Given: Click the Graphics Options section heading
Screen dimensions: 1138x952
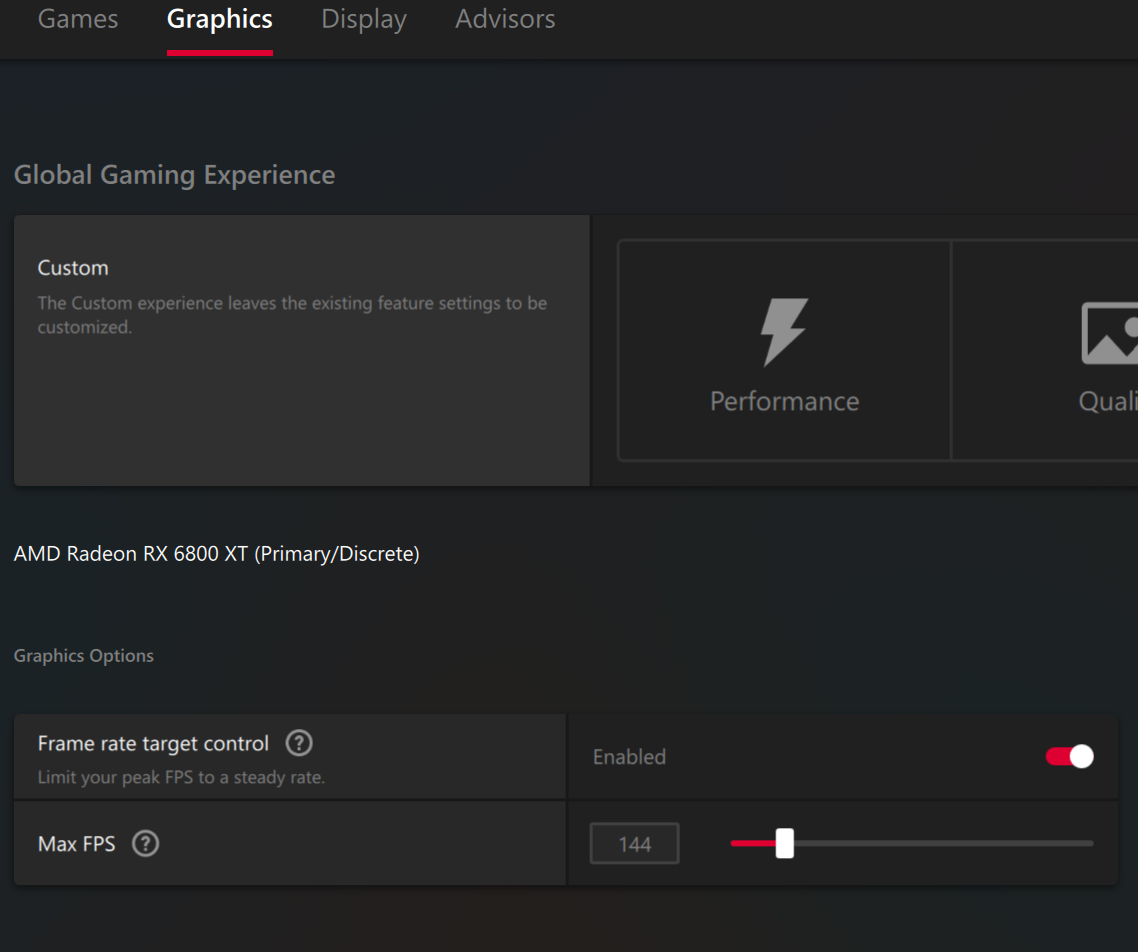Looking at the screenshot, I should (x=84, y=656).
